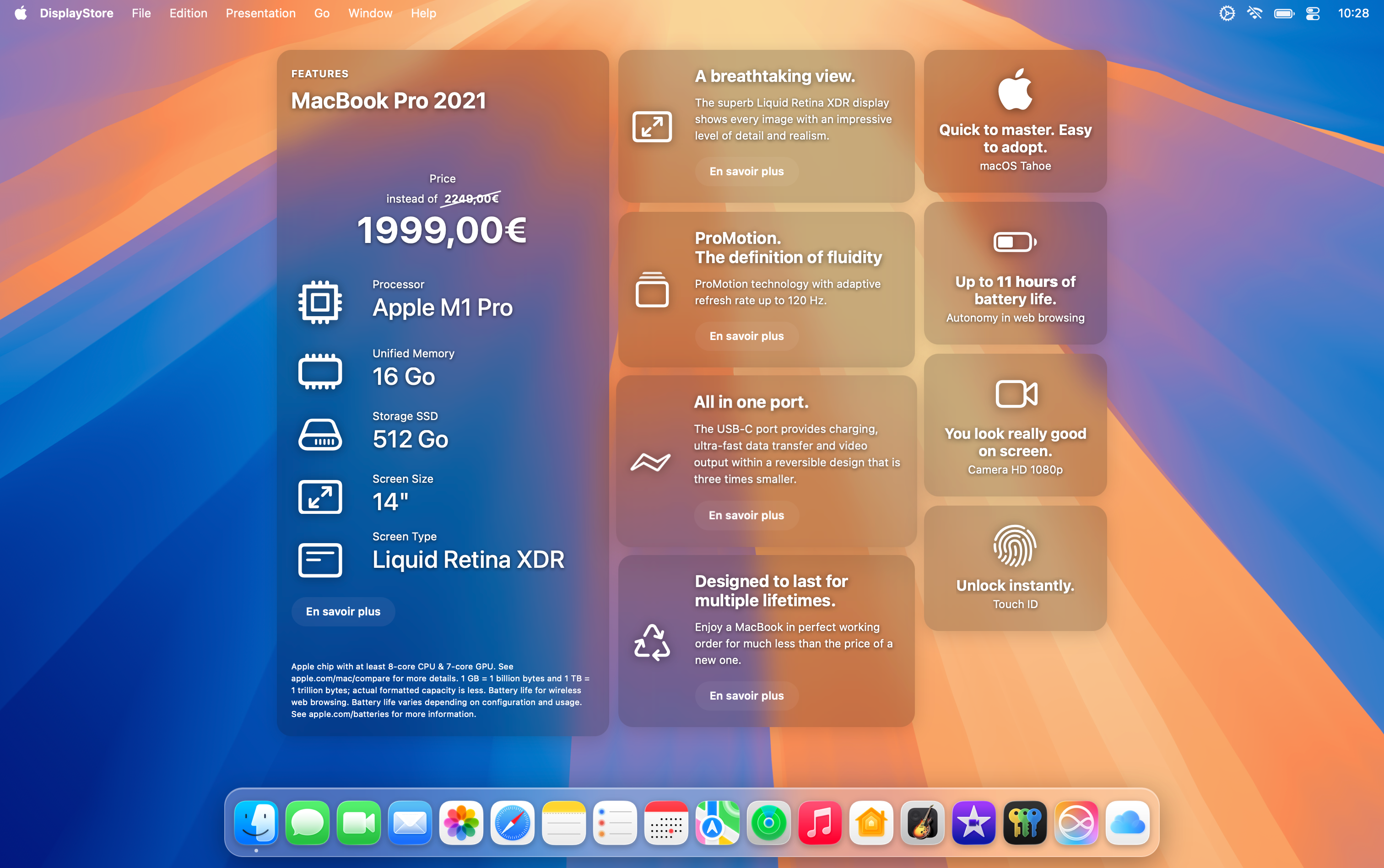The image size is (1384, 868).
Task: Click the Wi-Fi off icon in menu bar
Action: 1255,13
